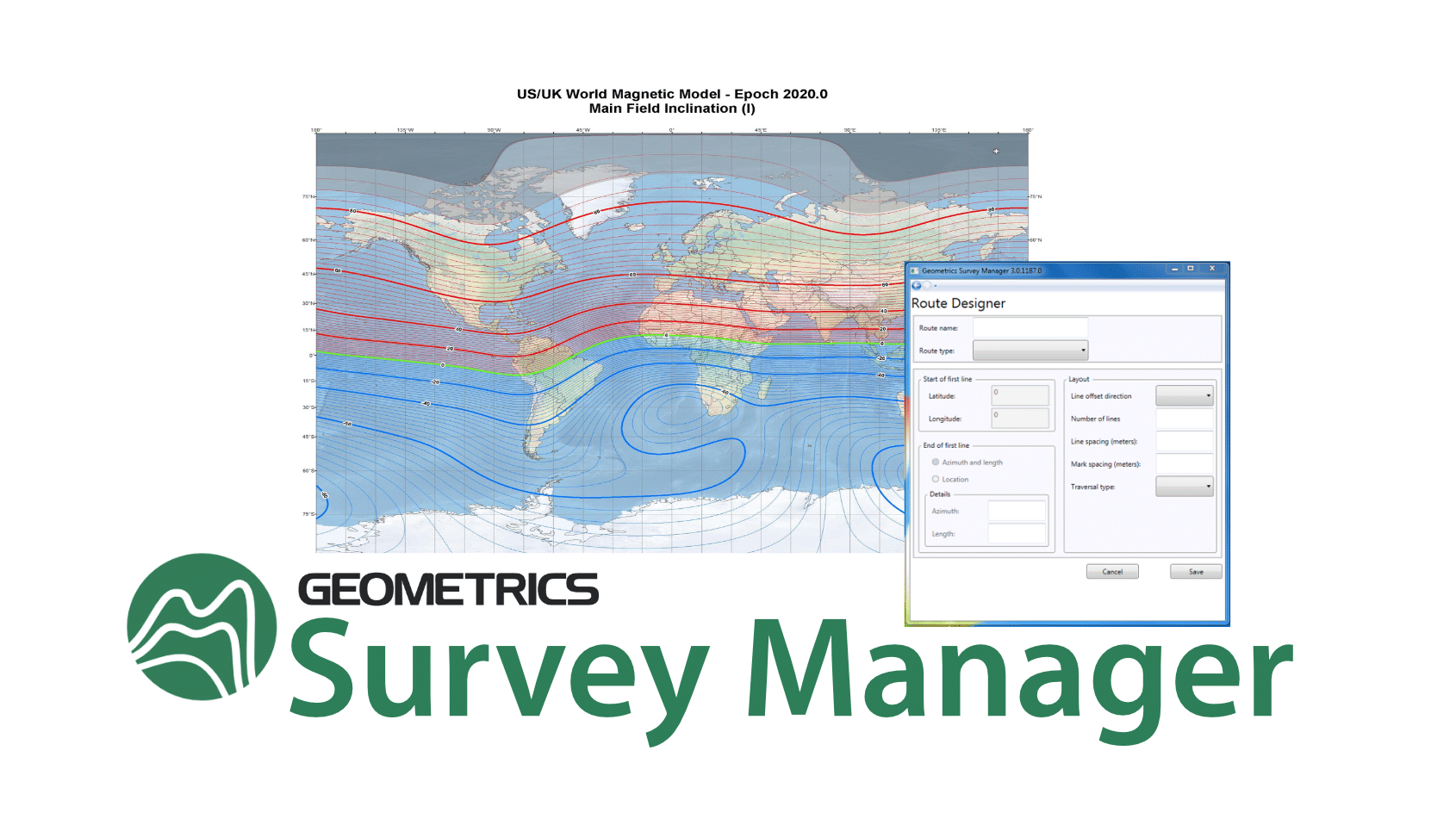This screenshot has height=819, width=1456.
Task: Click the forward navigation arrow
Action: pos(927,284)
